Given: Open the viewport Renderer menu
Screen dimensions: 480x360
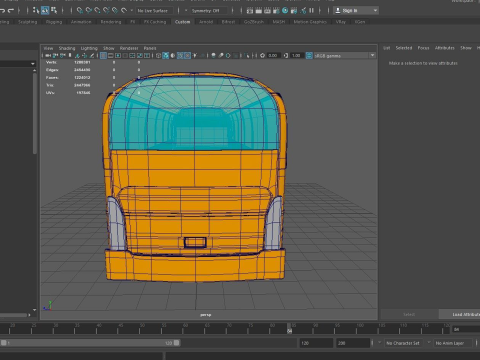Looking at the screenshot, I should (129, 48).
